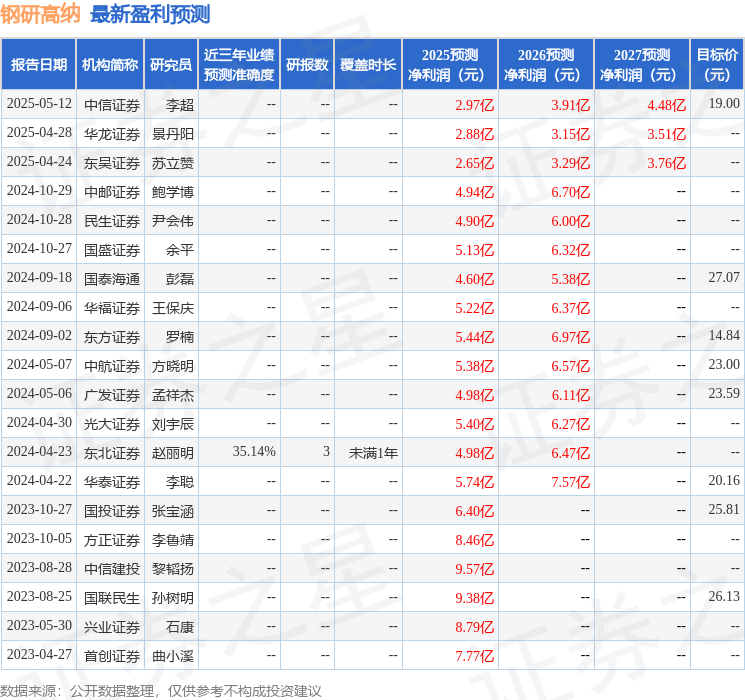
Task: Click the 国盛证券 institution cell
Action: (x=112, y=250)
